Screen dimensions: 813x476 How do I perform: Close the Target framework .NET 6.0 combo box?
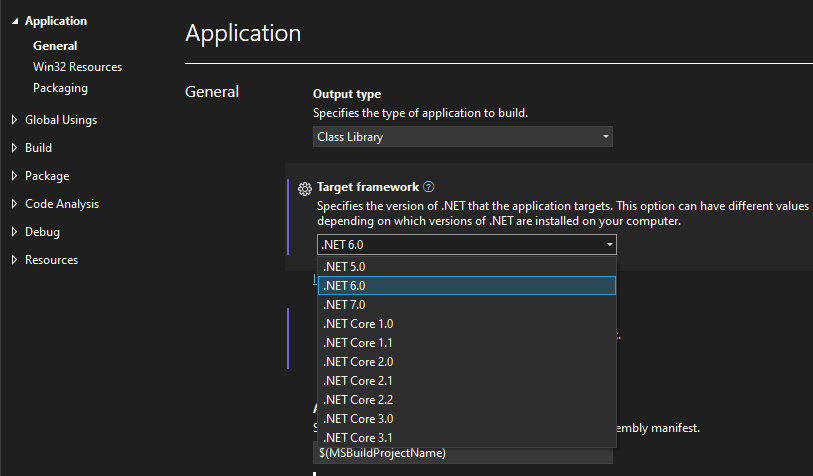(467, 244)
